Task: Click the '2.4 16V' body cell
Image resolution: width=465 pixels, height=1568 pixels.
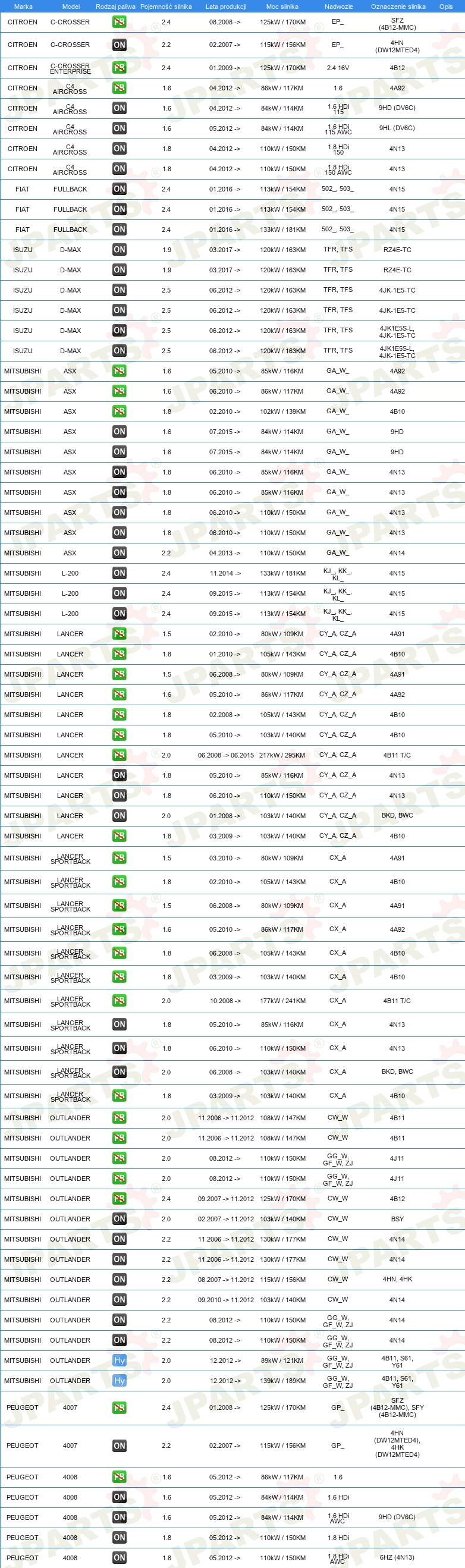Action: tap(338, 68)
